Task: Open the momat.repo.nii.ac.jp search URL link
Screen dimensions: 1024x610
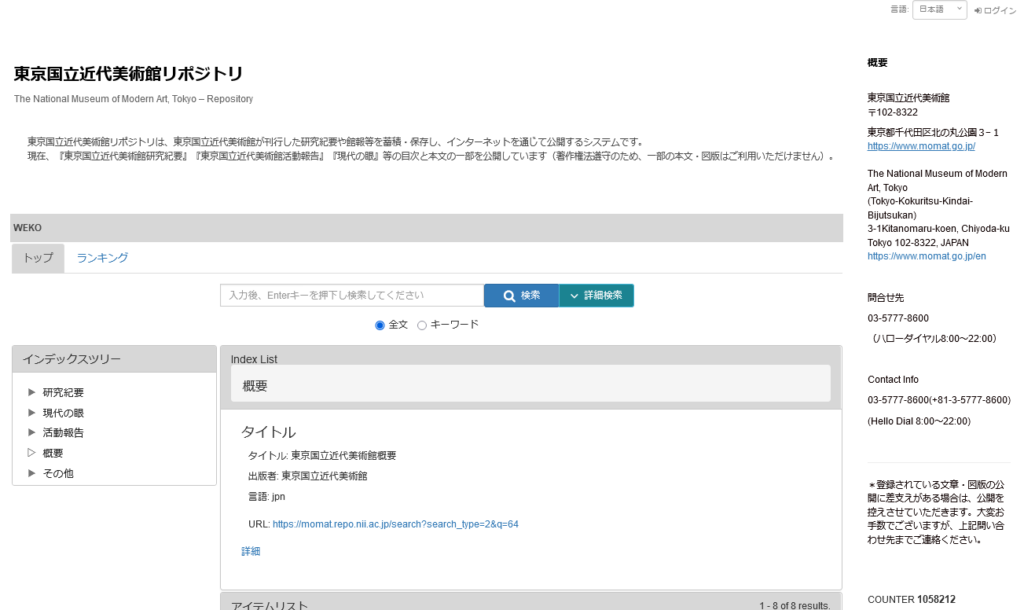Action: tap(395, 524)
